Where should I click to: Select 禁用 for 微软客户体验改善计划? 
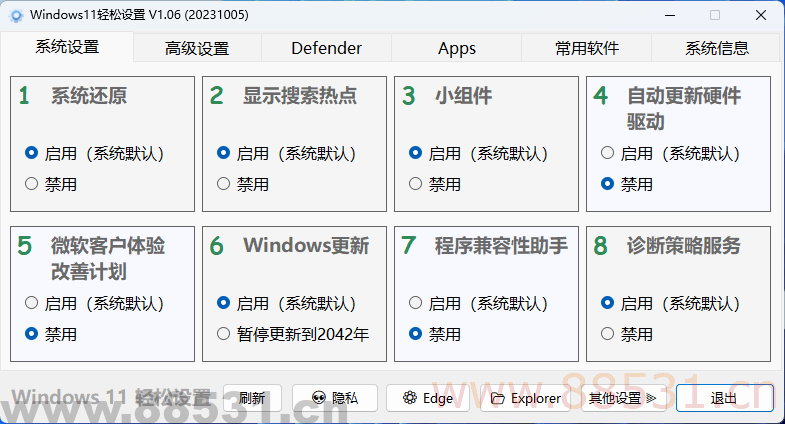[51, 334]
